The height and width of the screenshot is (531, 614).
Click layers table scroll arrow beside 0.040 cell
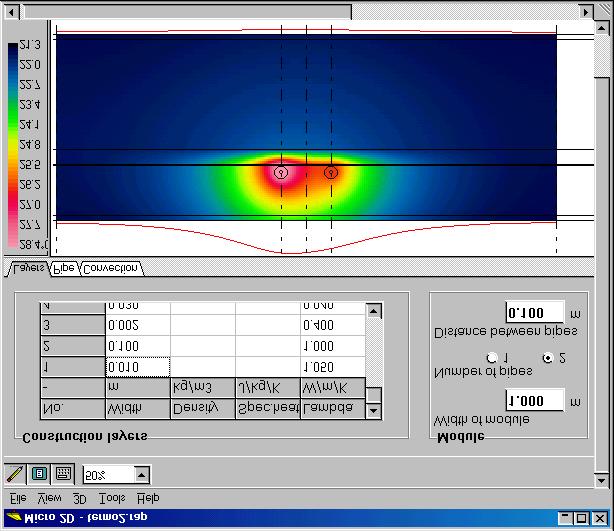pos(374,311)
